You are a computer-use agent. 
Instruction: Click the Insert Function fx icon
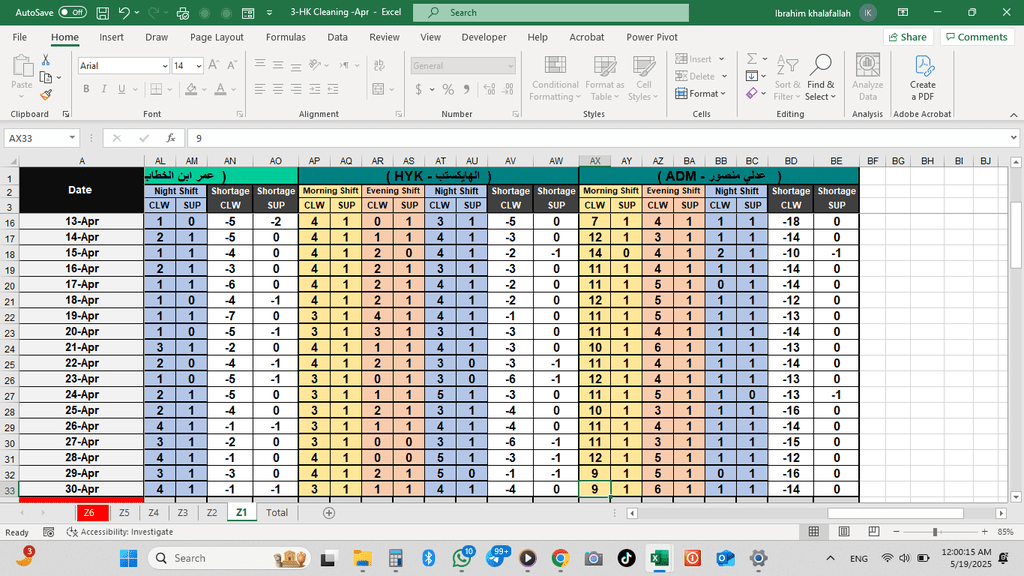(171, 138)
